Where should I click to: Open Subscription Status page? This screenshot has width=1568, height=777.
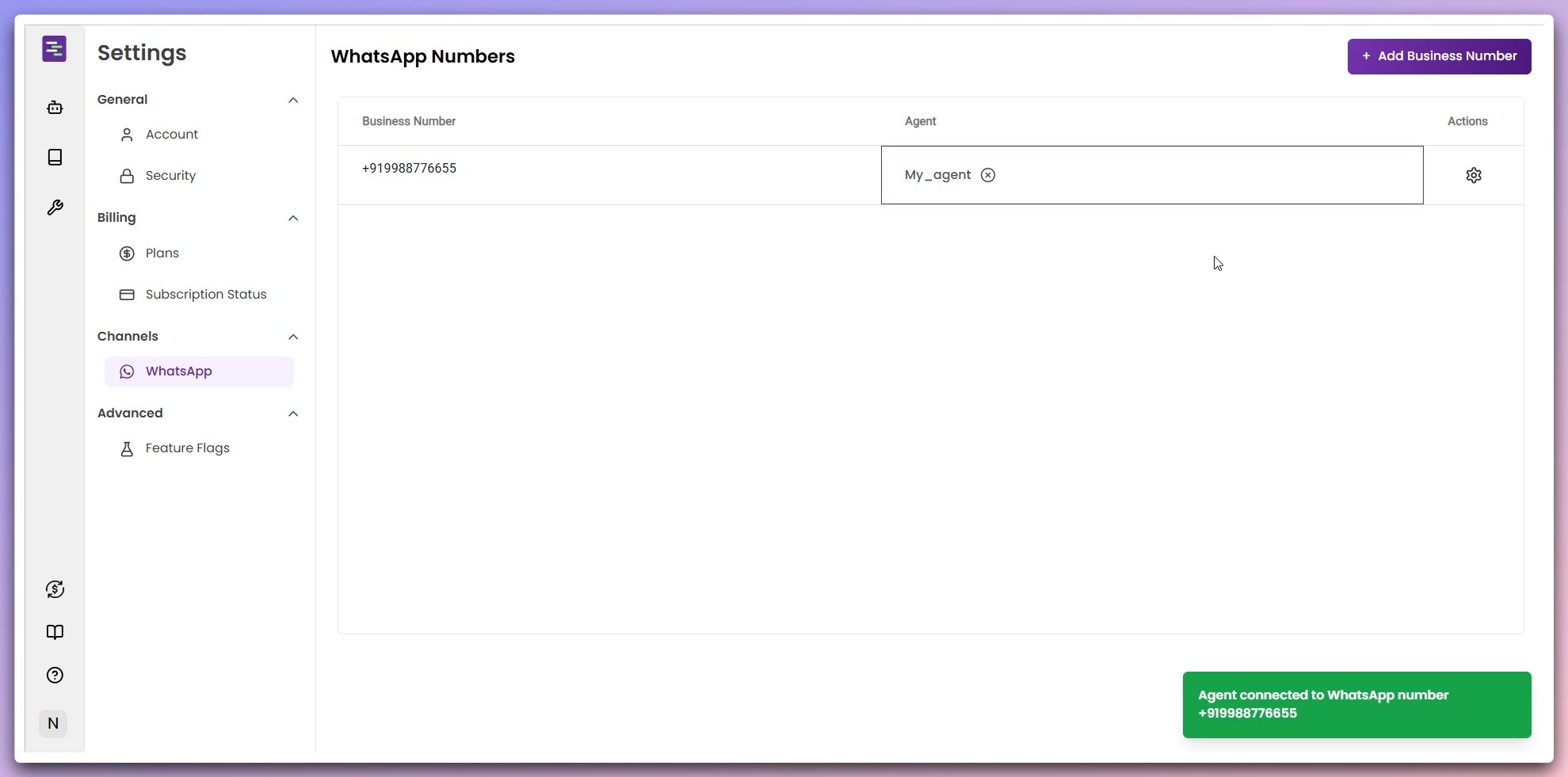(x=199, y=295)
